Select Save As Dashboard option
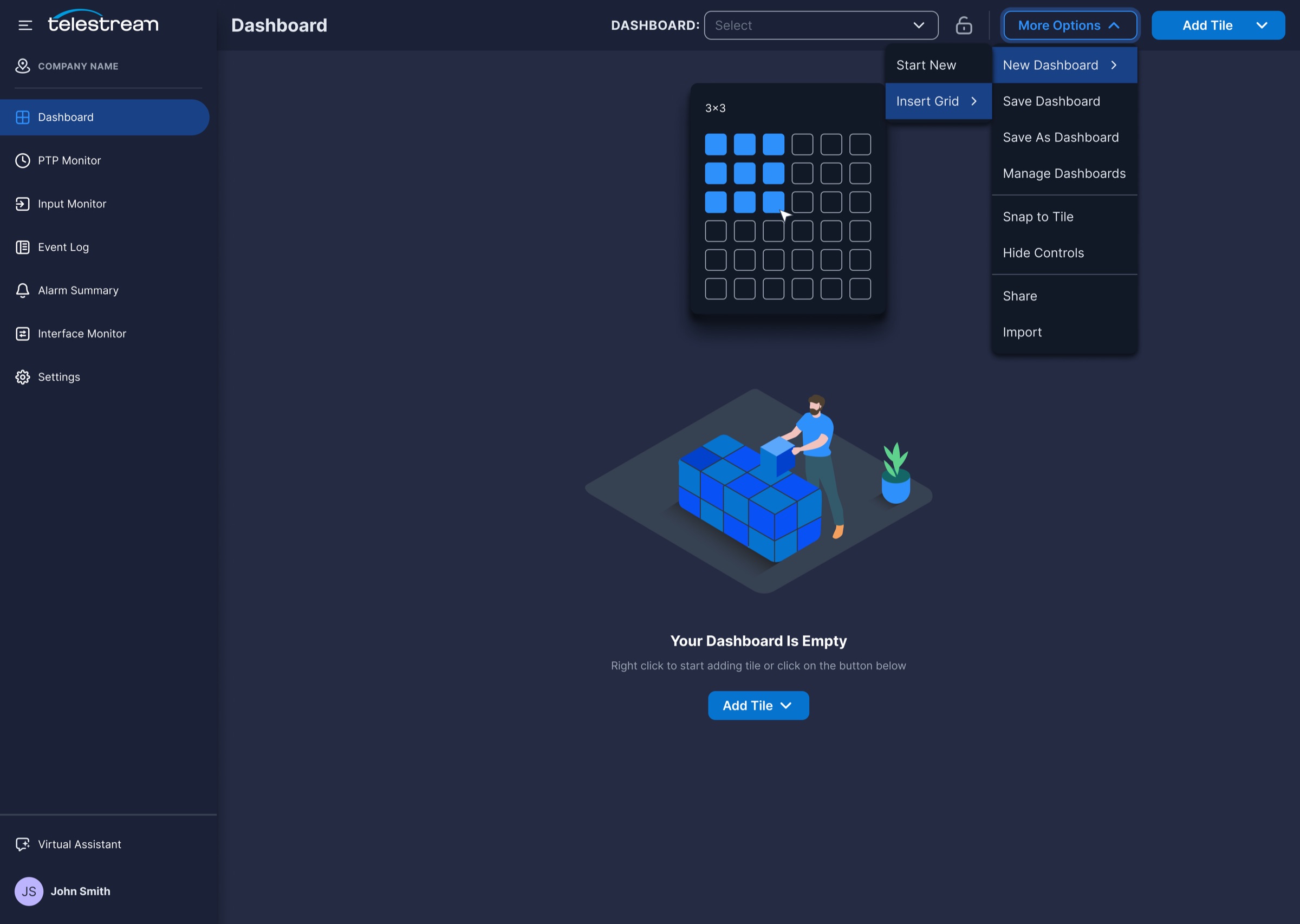The width and height of the screenshot is (1300, 924). tap(1064, 137)
